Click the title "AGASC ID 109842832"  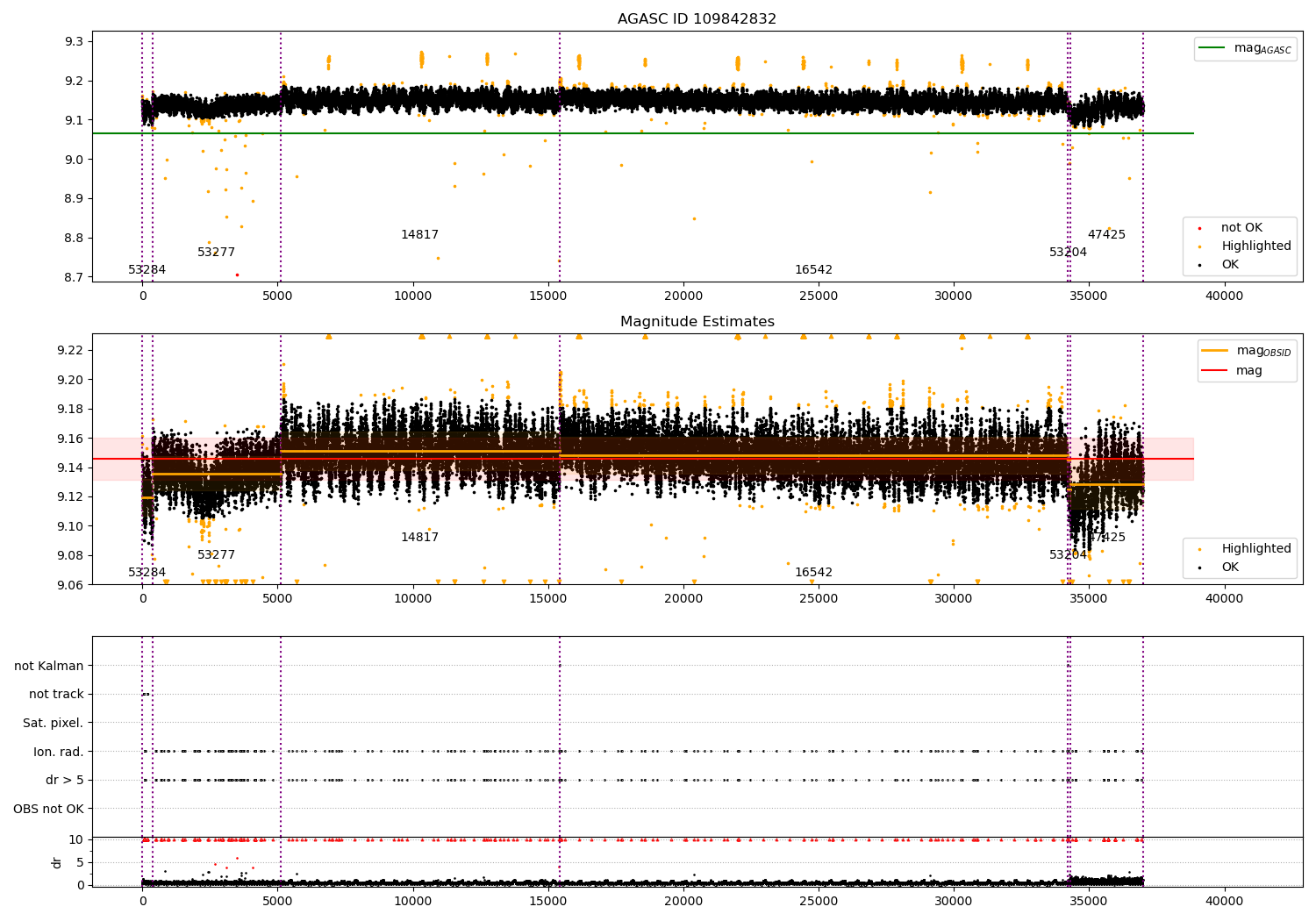697,19
